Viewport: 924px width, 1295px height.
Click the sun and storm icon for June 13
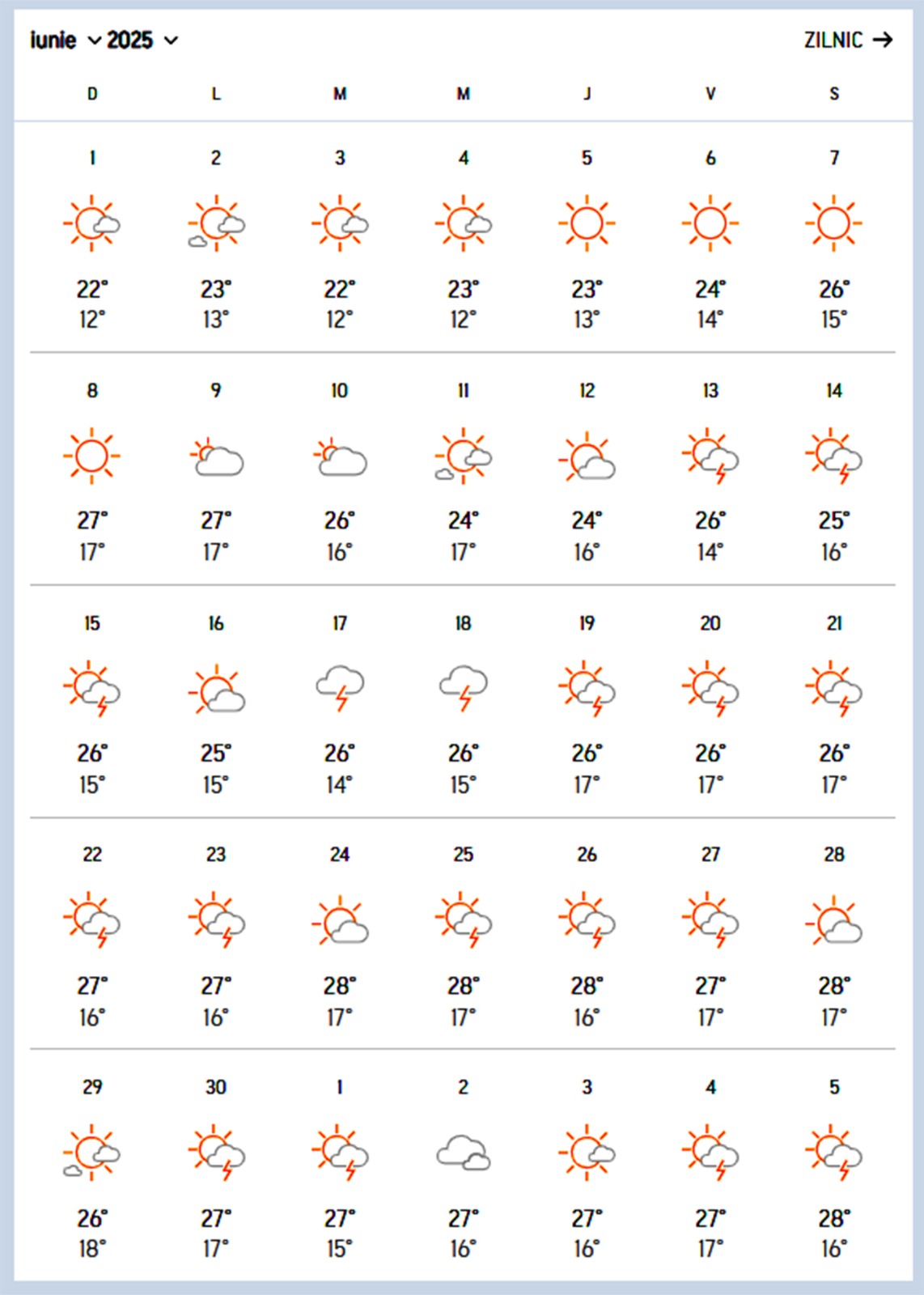pos(710,456)
